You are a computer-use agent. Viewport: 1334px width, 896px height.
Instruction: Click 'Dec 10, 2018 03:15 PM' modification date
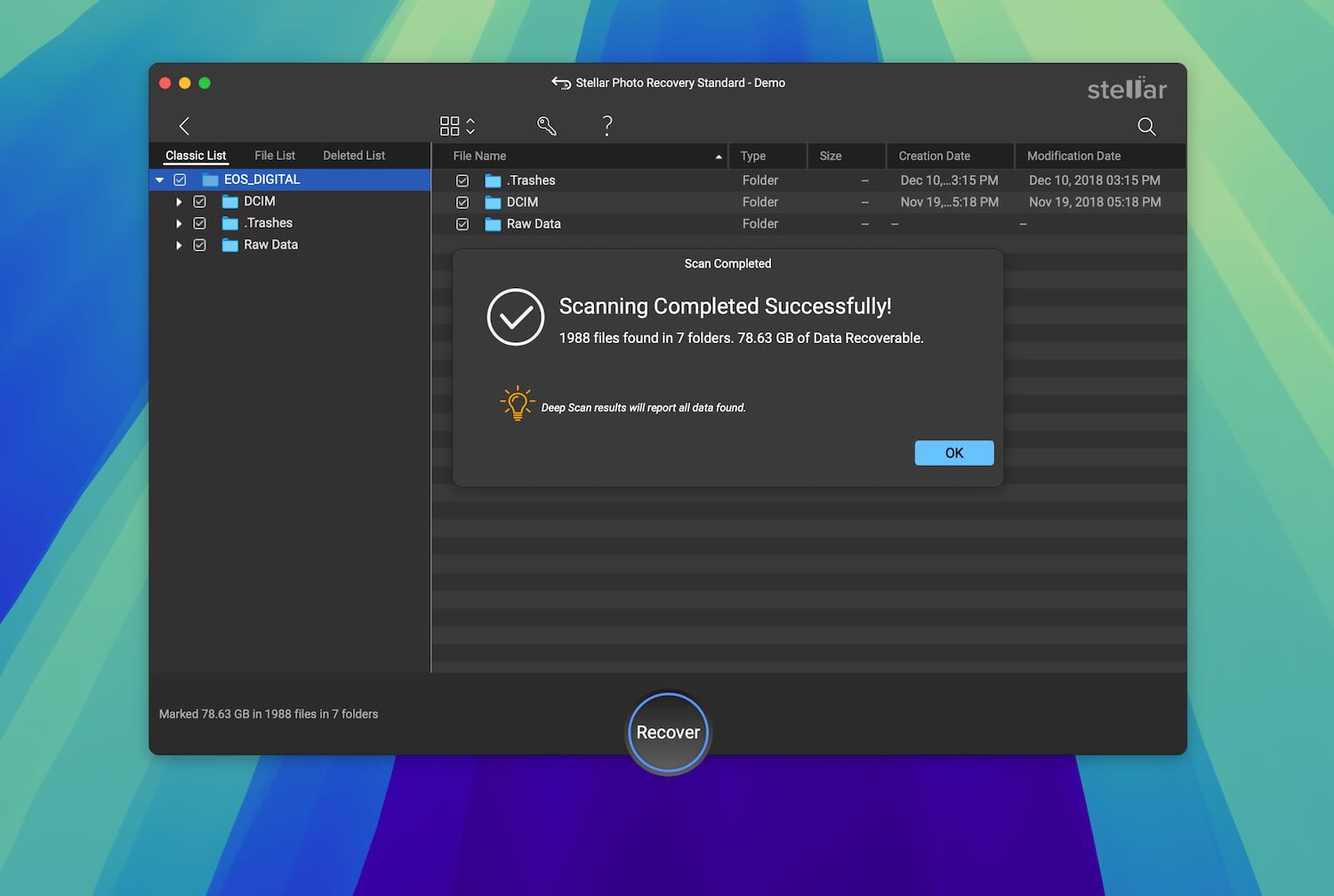coord(1095,180)
